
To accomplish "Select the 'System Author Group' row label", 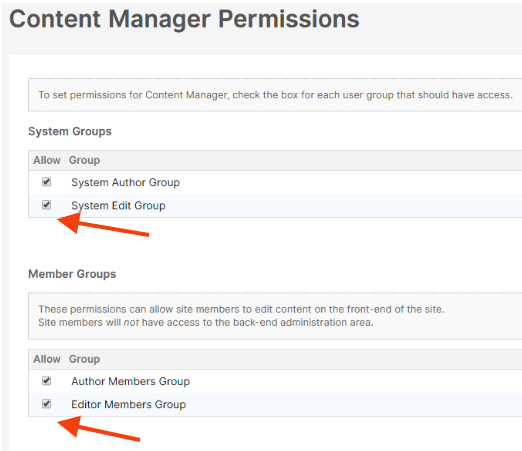I will pyautogui.click(x=125, y=182).
